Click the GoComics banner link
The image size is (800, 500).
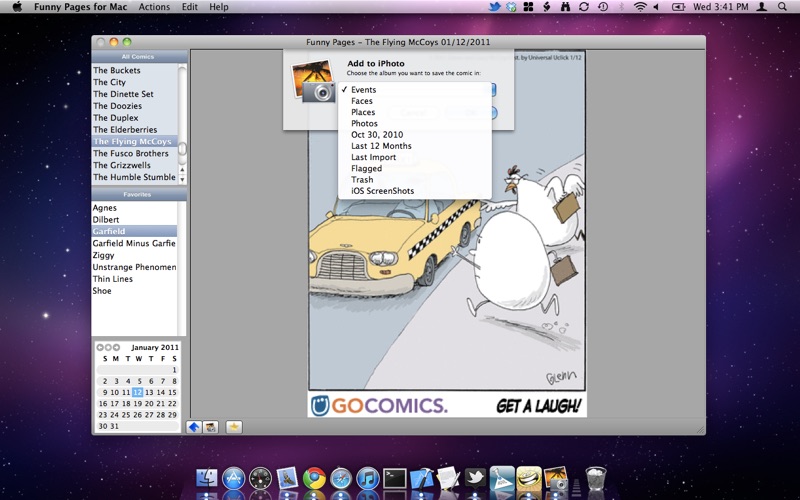click(x=447, y=406)
